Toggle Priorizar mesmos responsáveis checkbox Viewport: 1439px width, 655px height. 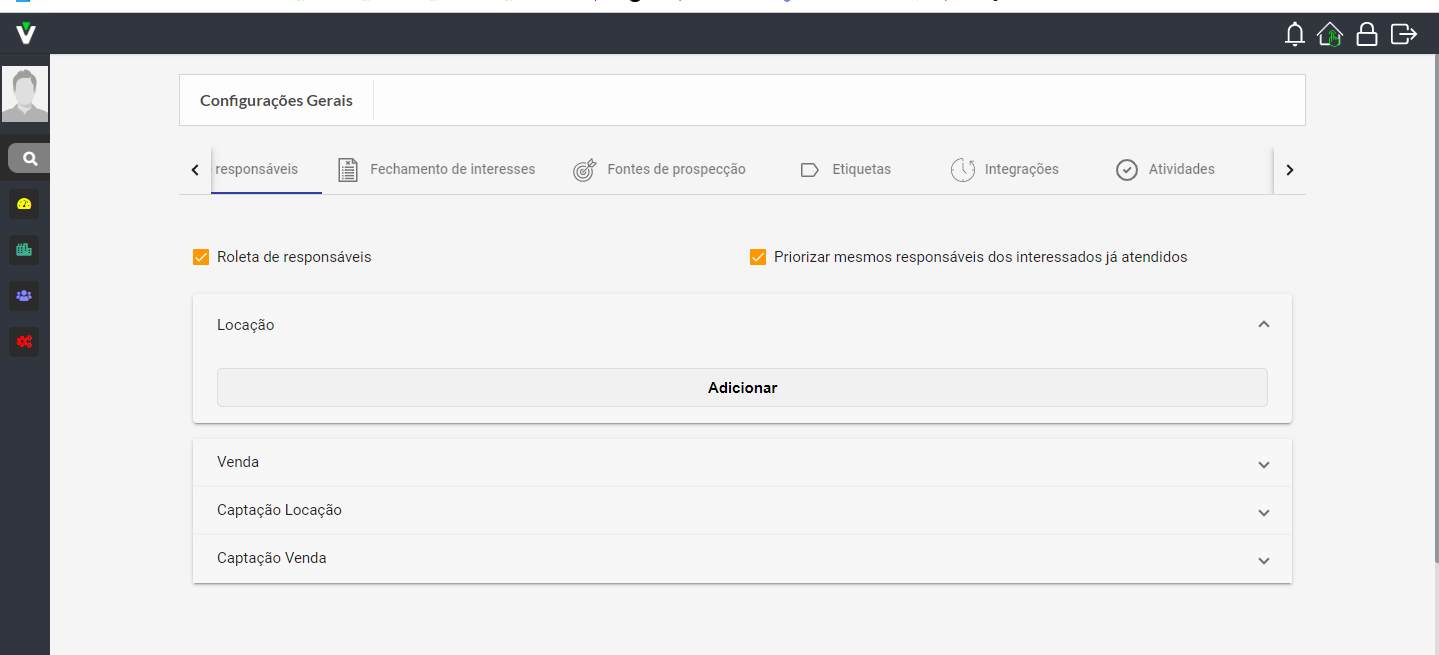click(758, 257)
